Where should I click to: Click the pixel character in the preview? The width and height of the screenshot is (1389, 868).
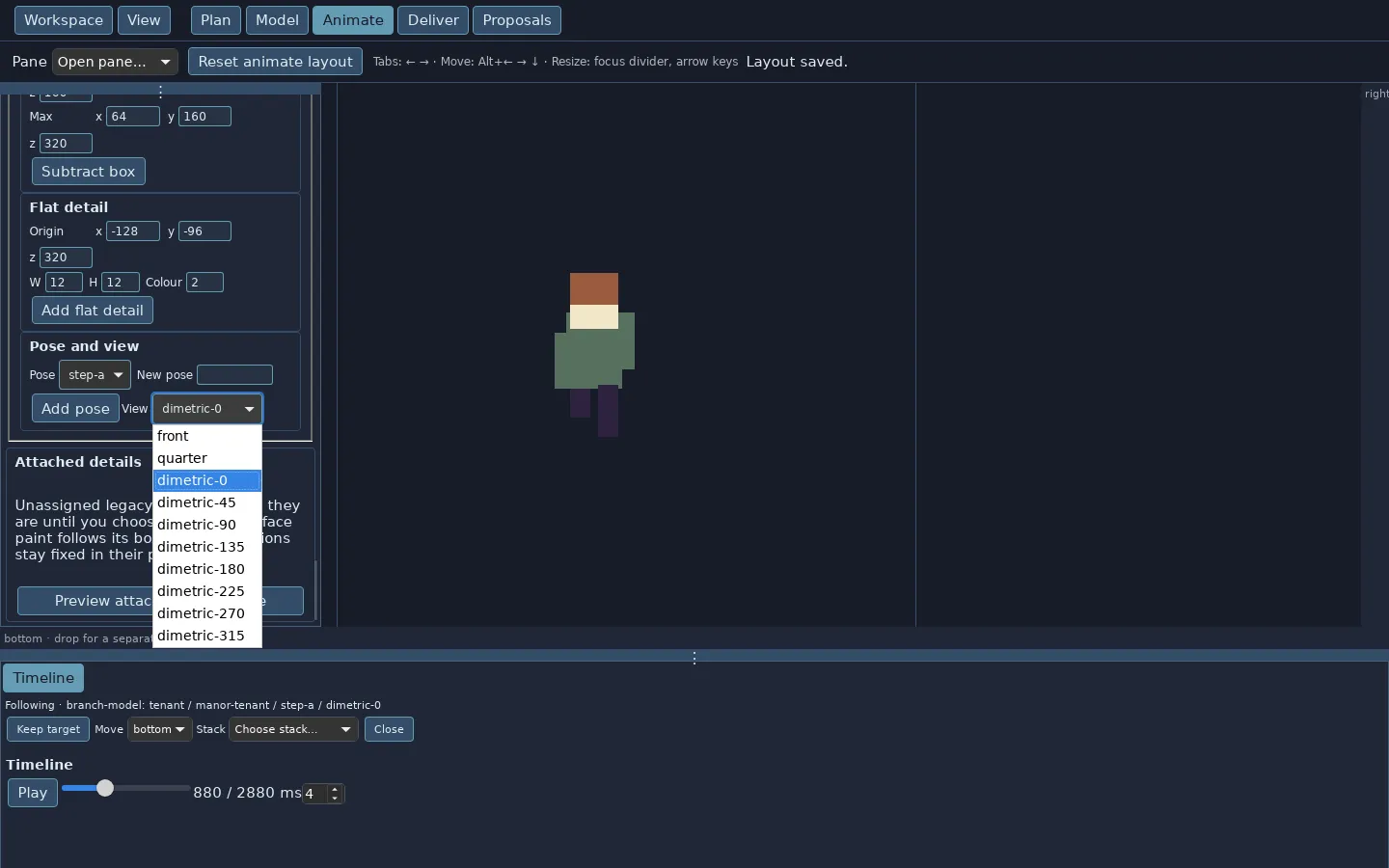(594, 355)
